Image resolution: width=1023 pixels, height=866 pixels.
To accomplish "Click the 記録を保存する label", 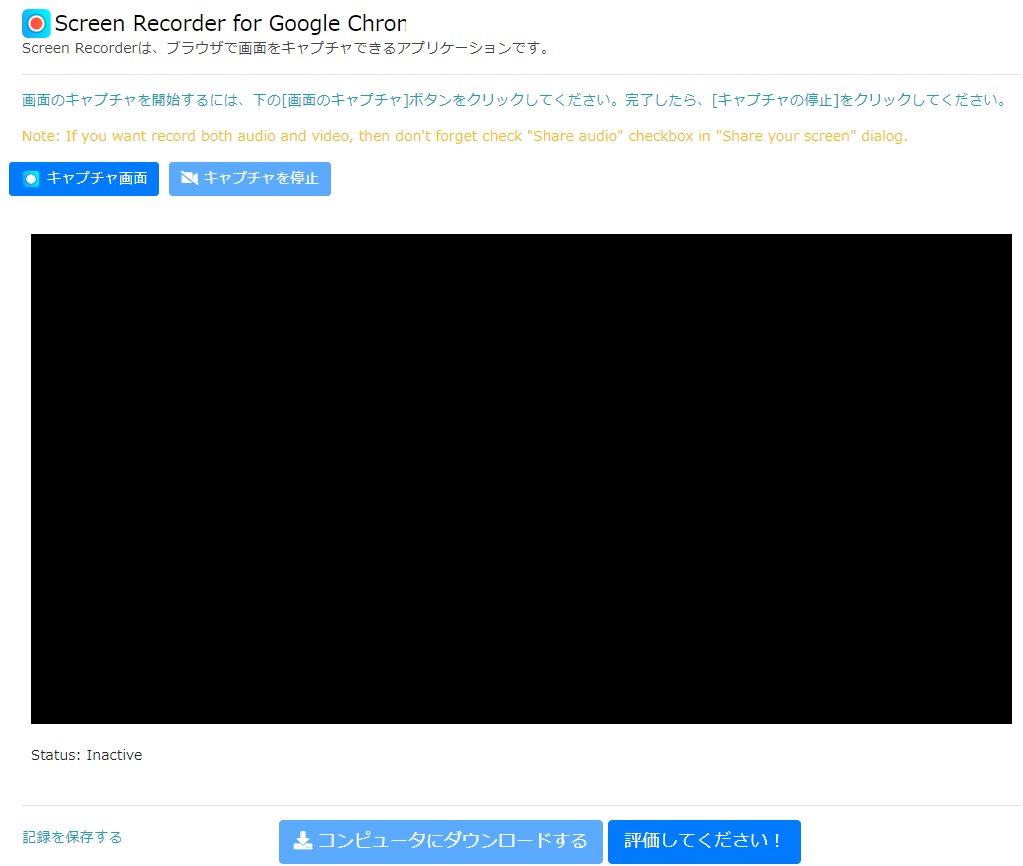I will click(x=72, y=837).
